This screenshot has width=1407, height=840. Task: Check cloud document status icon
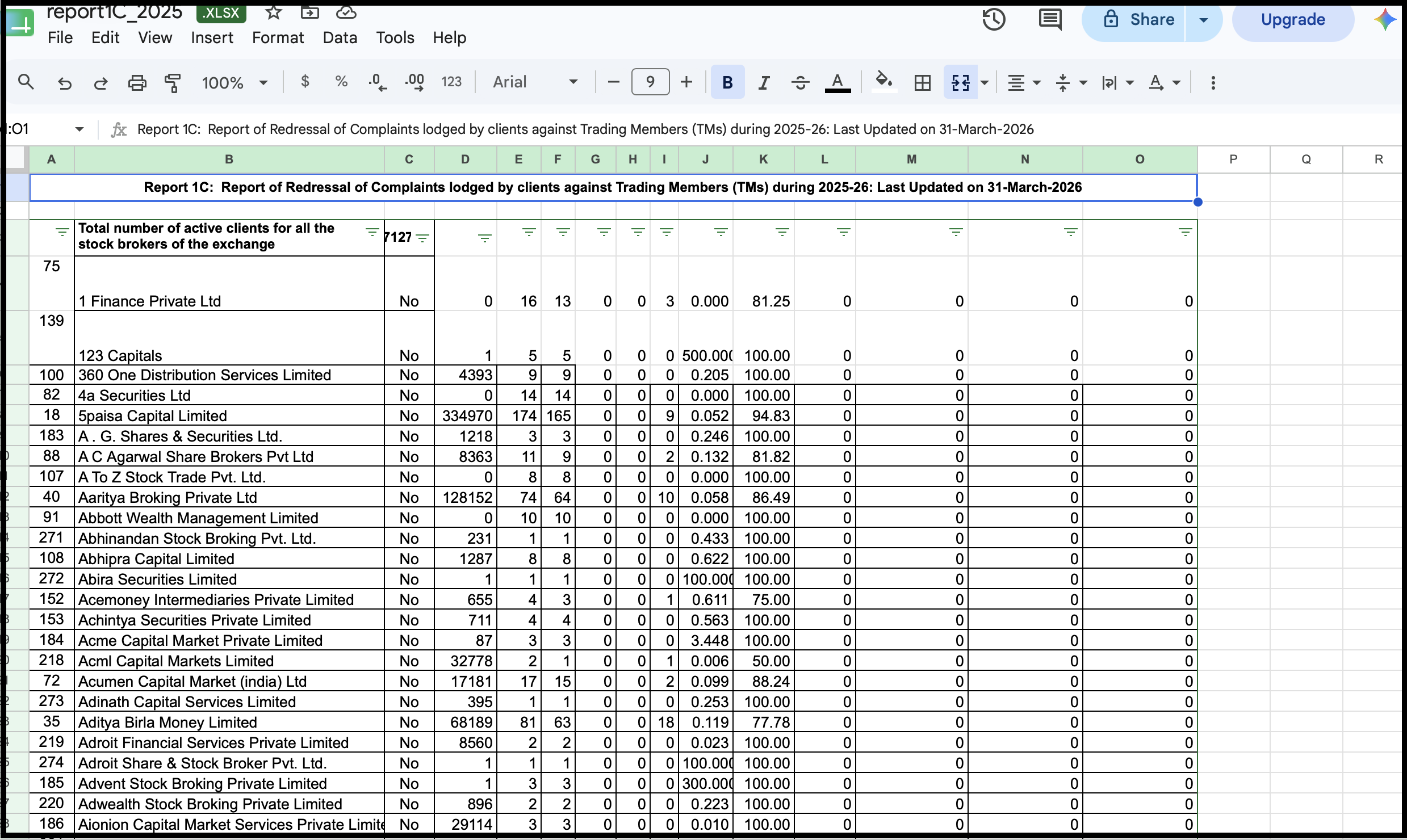[x=346, y=11]
